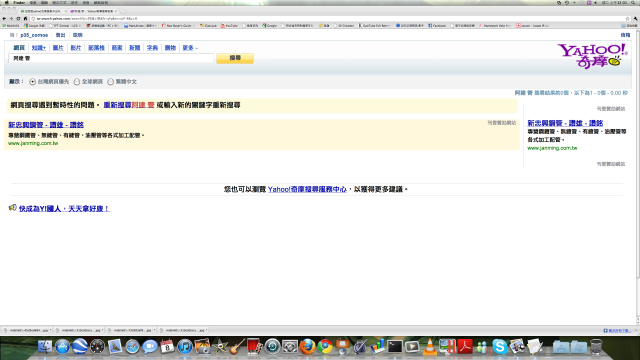The image size is (640, 360).
Task: Open fourth download item's arrow menu
Action: [207, 330]
